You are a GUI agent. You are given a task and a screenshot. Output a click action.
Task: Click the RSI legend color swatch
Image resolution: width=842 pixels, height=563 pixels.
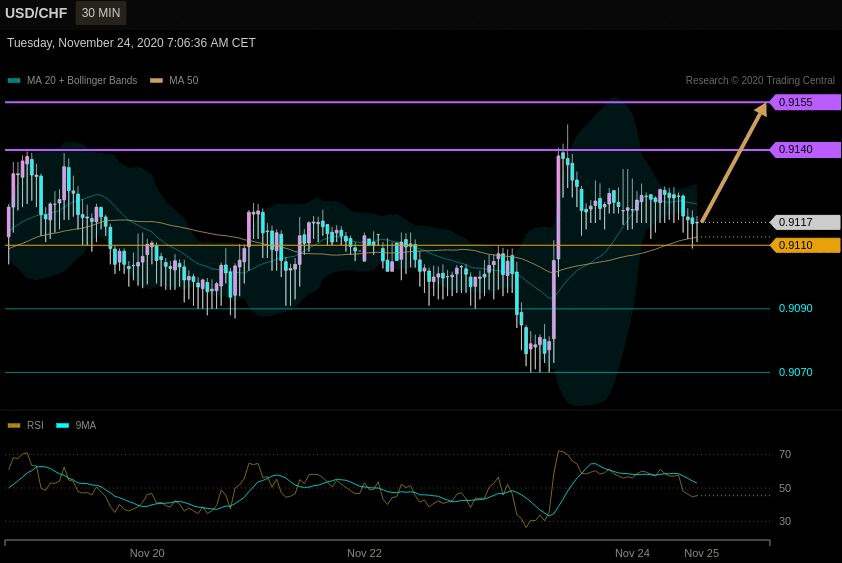coord(14,425)
